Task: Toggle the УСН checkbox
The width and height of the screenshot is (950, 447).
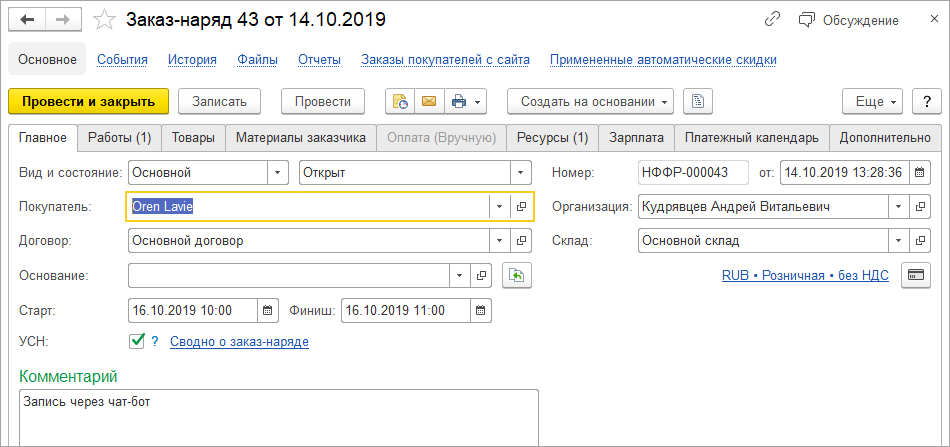Action: [x=138, y=342]
